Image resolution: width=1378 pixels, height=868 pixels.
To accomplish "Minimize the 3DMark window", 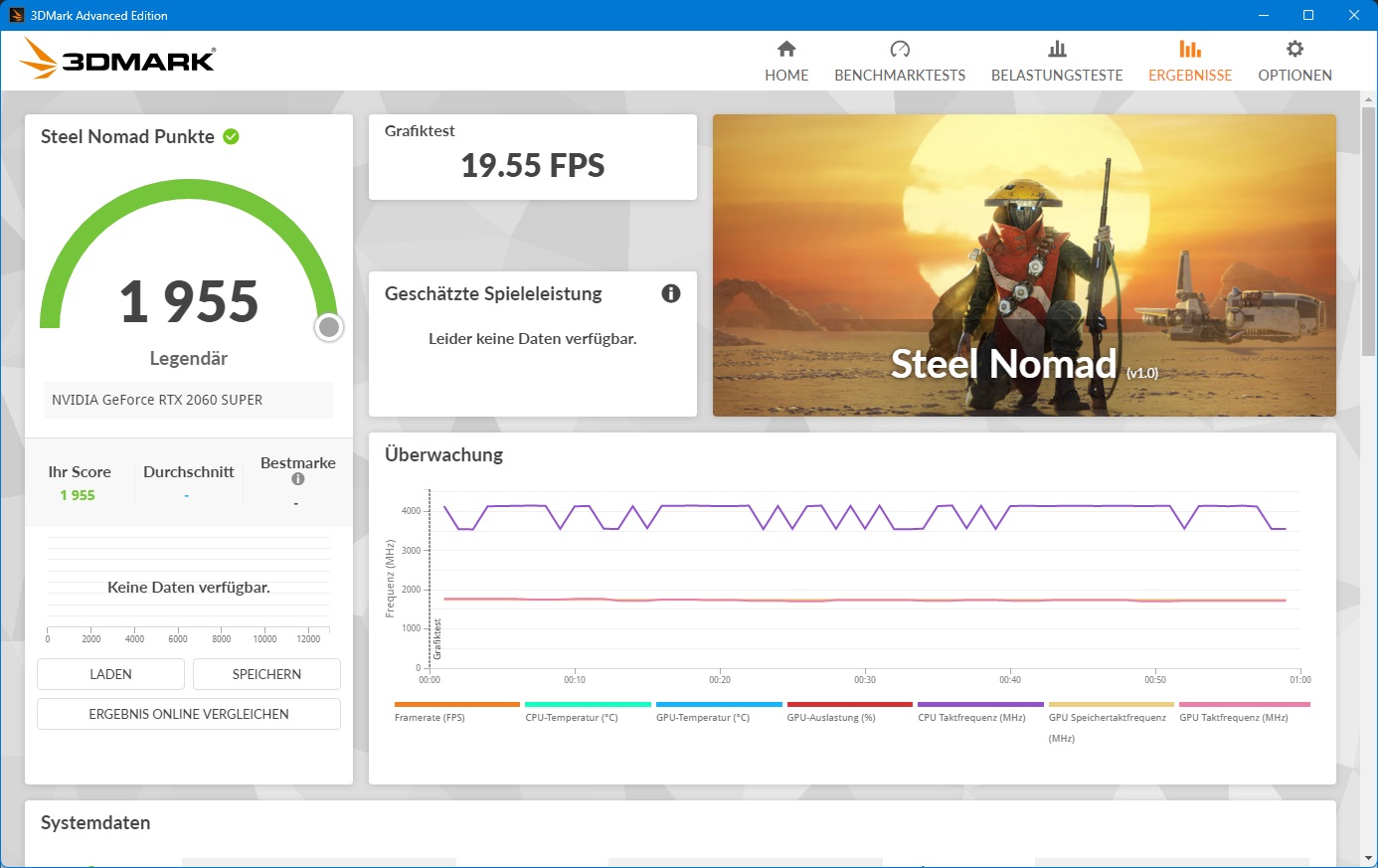I will [x=1264, y=15].
